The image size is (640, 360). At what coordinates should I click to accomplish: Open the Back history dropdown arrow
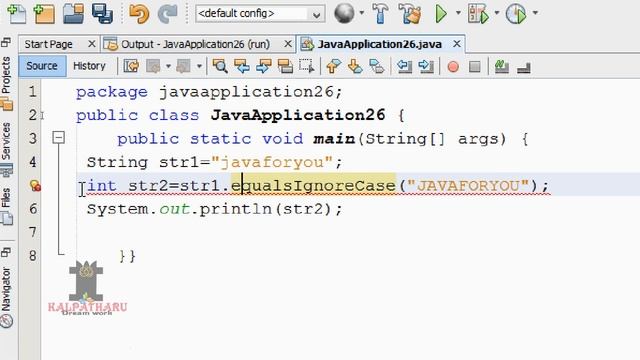[168, 66]
